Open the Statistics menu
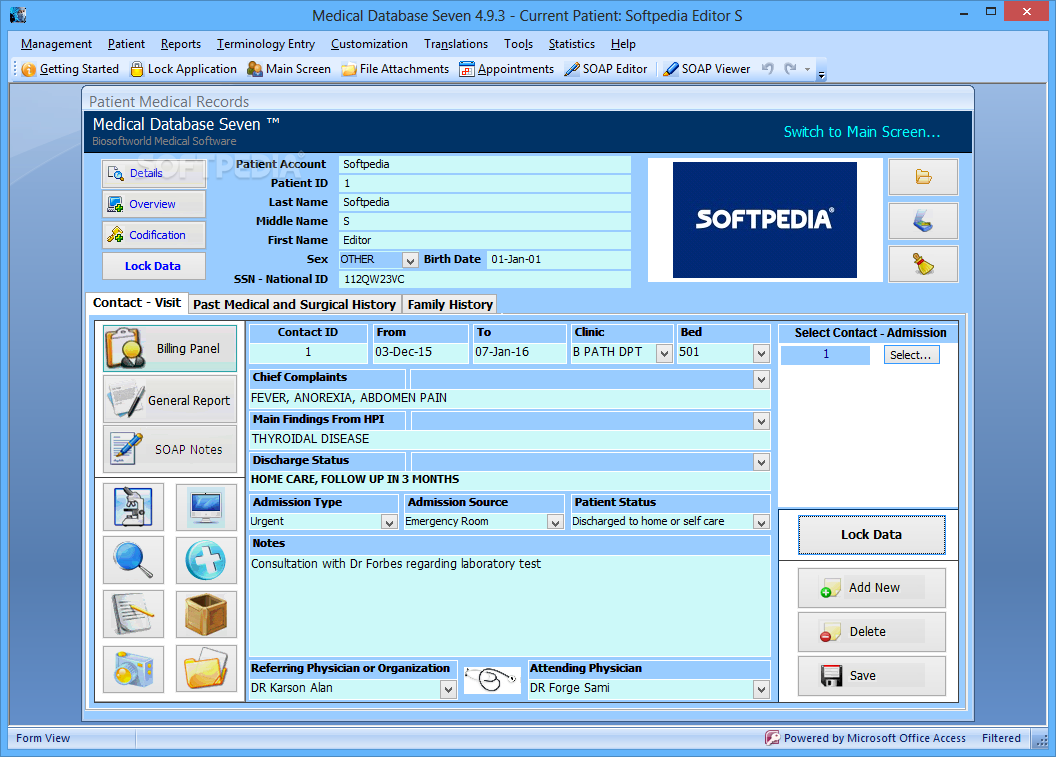 [572, 44]
